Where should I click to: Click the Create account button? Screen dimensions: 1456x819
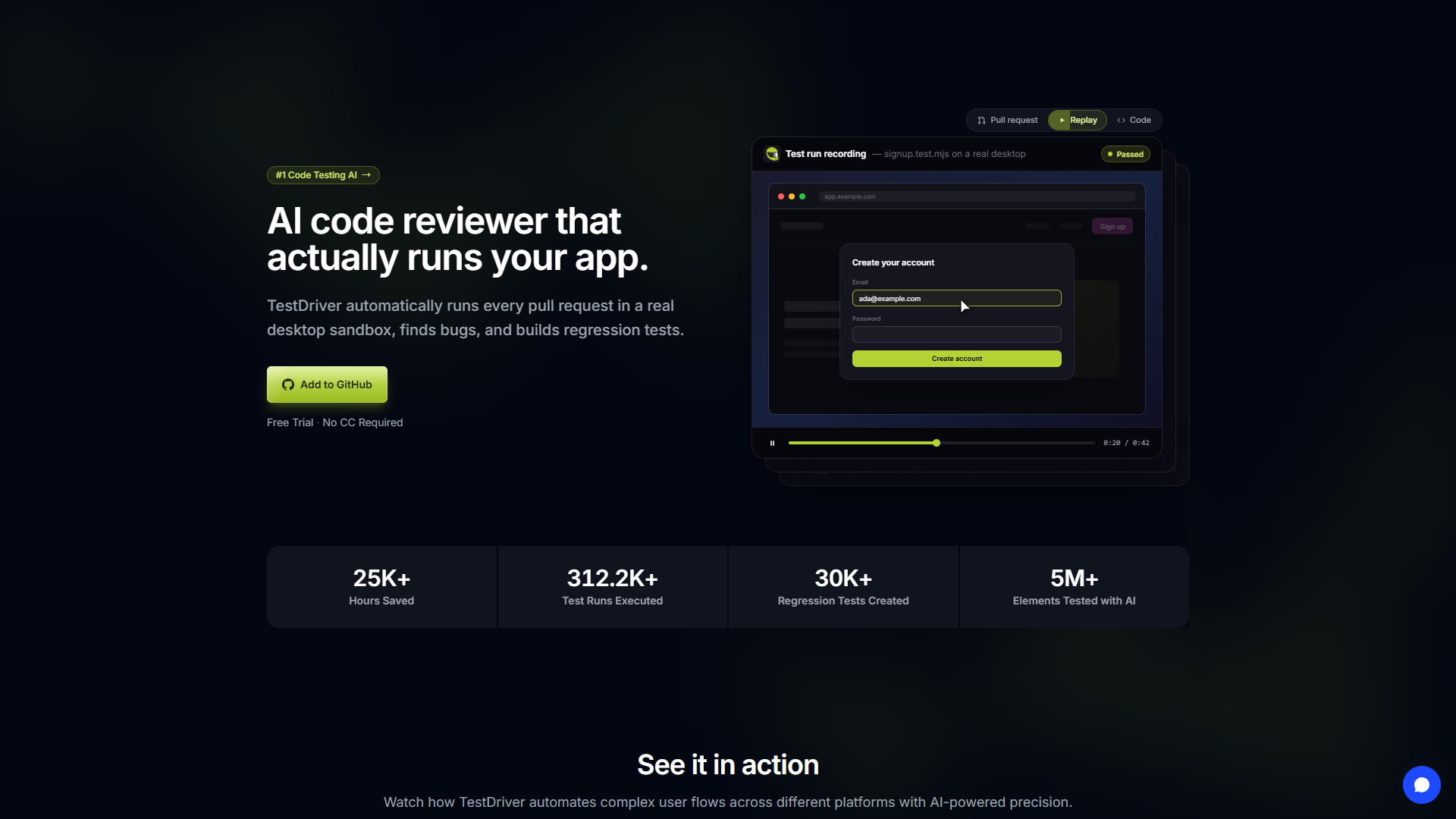956,359
